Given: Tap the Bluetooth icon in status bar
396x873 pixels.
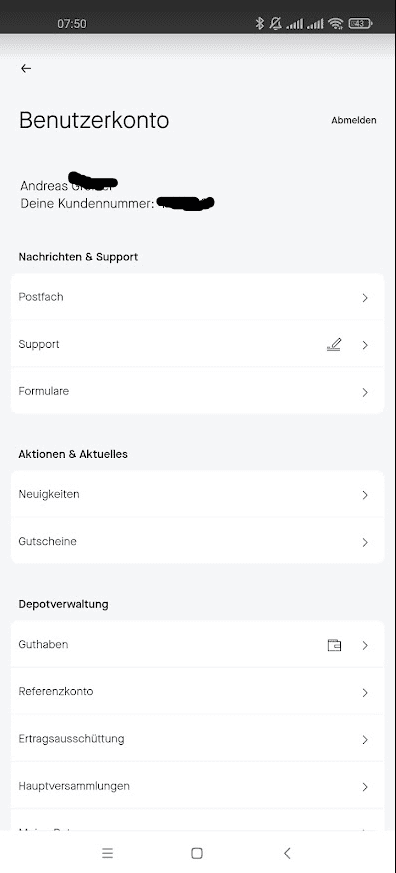Looking at the screenshot, I should [259, 23].
